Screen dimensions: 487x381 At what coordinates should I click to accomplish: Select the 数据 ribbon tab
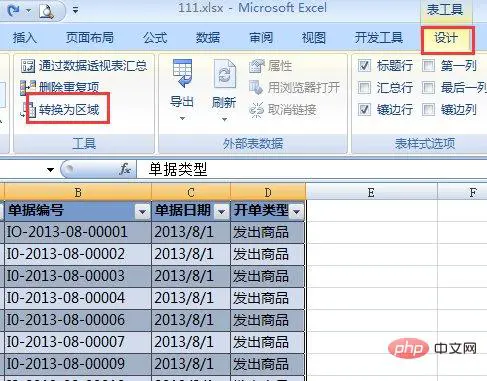(x=208, y=38)
